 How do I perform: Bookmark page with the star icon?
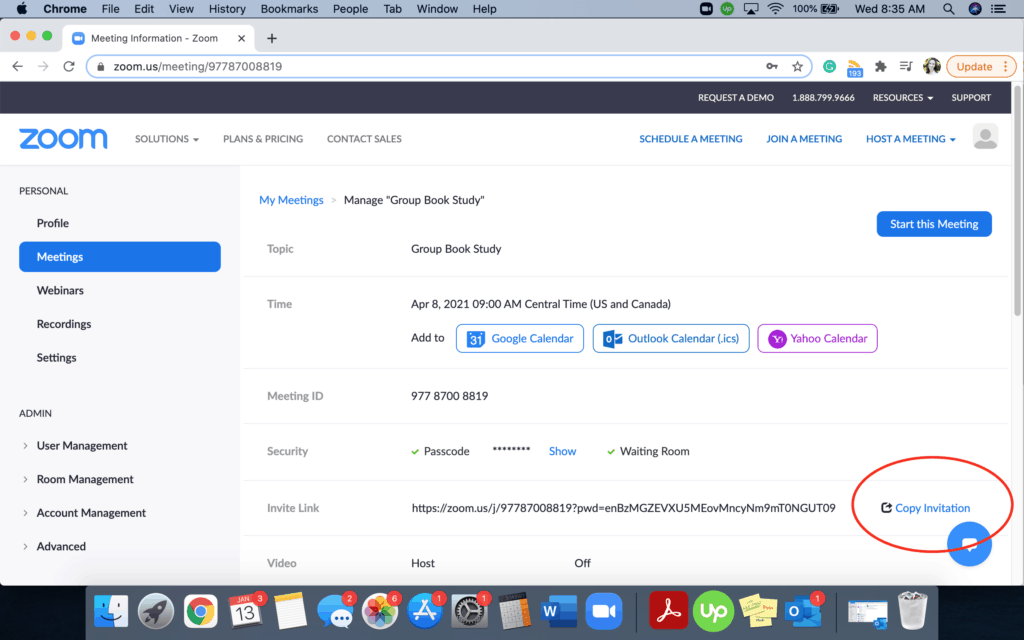pos(797,67)
